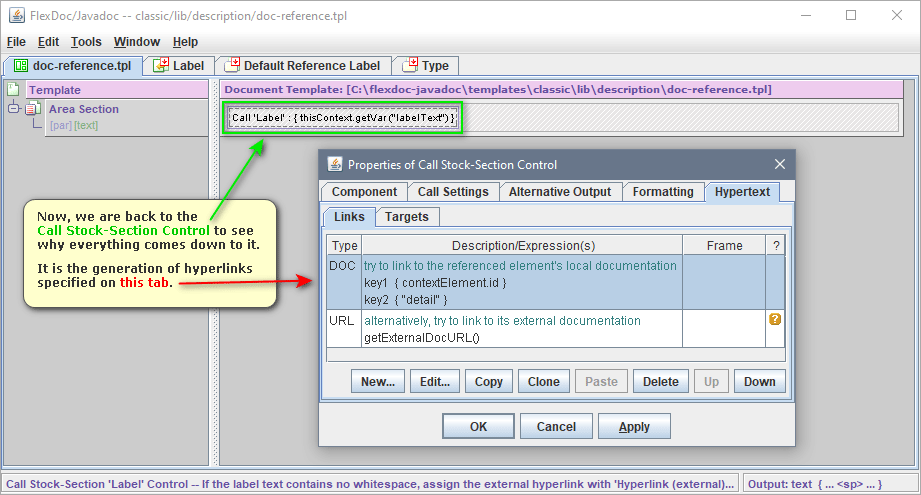This screenshot has width=921, height=495.
Task: Click the Call 'Label' stock-section control
Action: [343, 118]
